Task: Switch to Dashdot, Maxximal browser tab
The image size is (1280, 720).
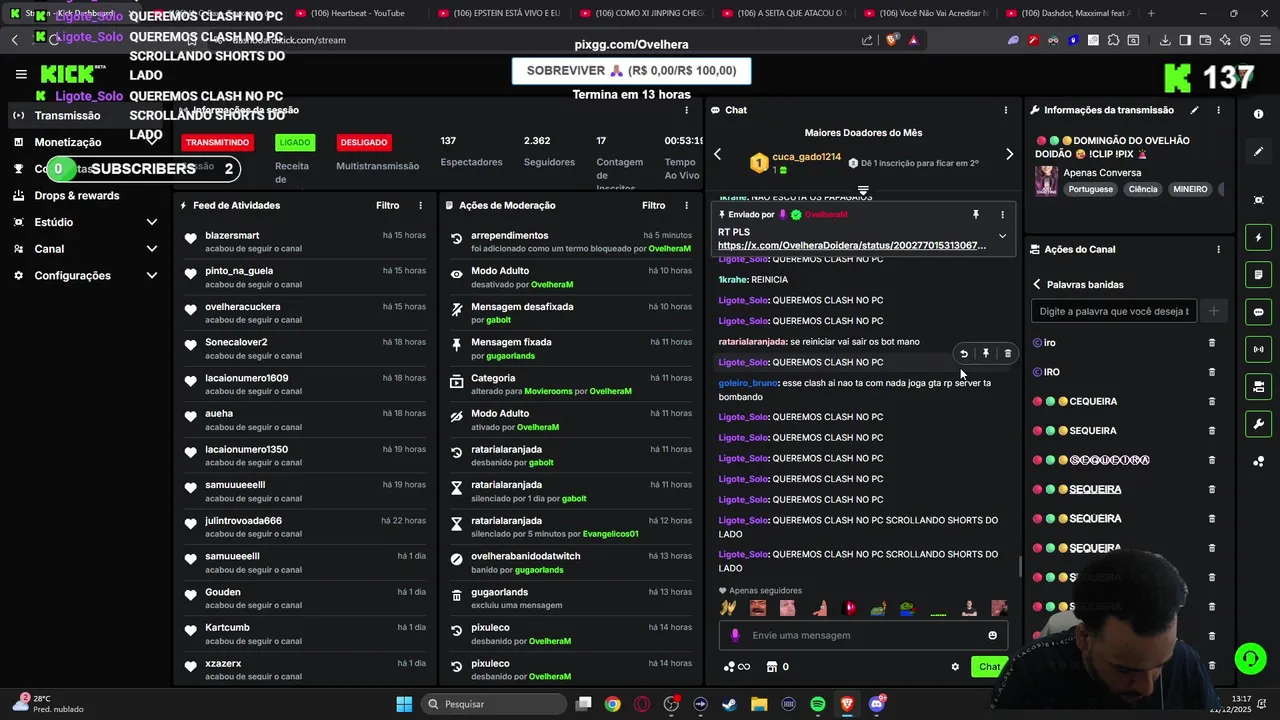Action: click(x=1069, y=13)
